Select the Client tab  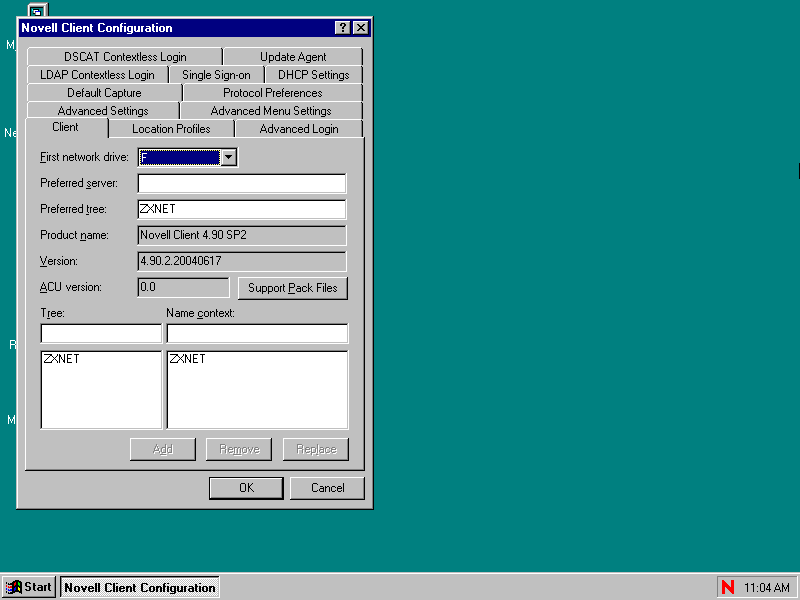(66, 127)
